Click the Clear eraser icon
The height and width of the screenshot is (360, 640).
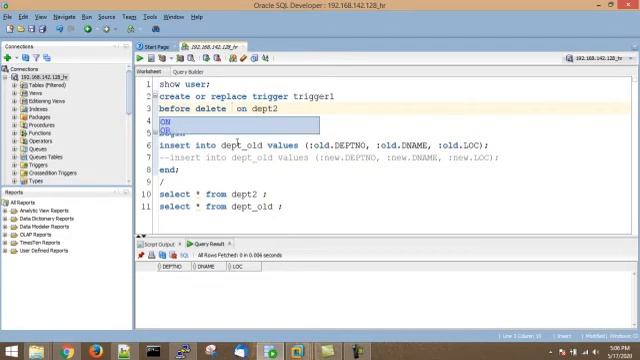pyautogui.click(x=244, y=58)
